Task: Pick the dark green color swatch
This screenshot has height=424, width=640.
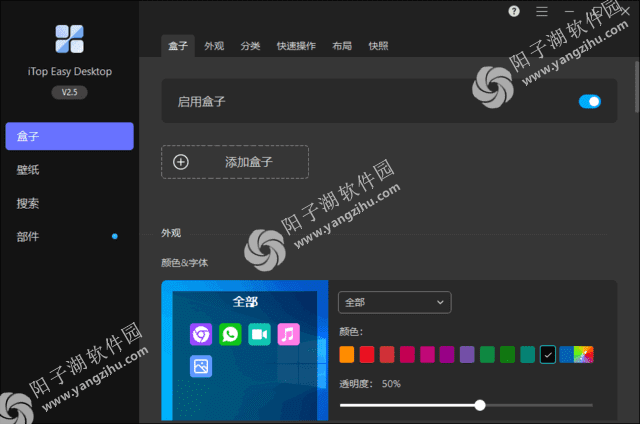Action: tap(507, 354)
